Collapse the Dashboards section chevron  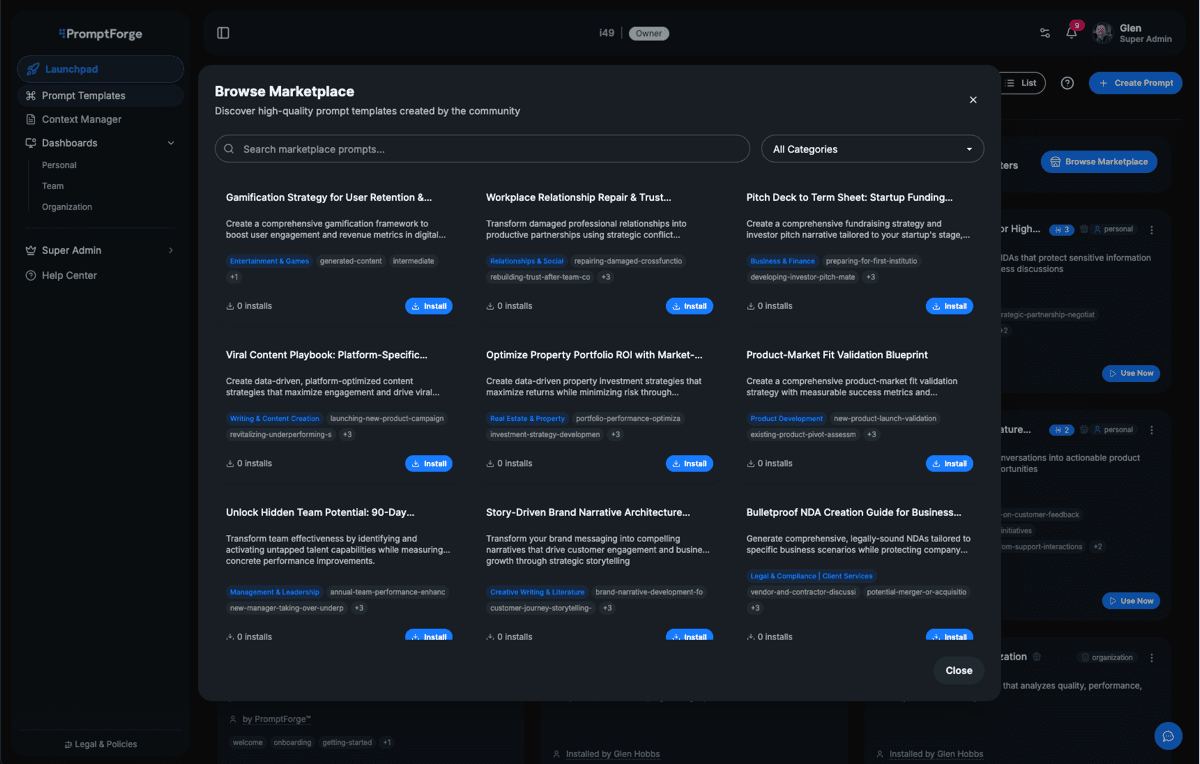[x=171, y=143]
